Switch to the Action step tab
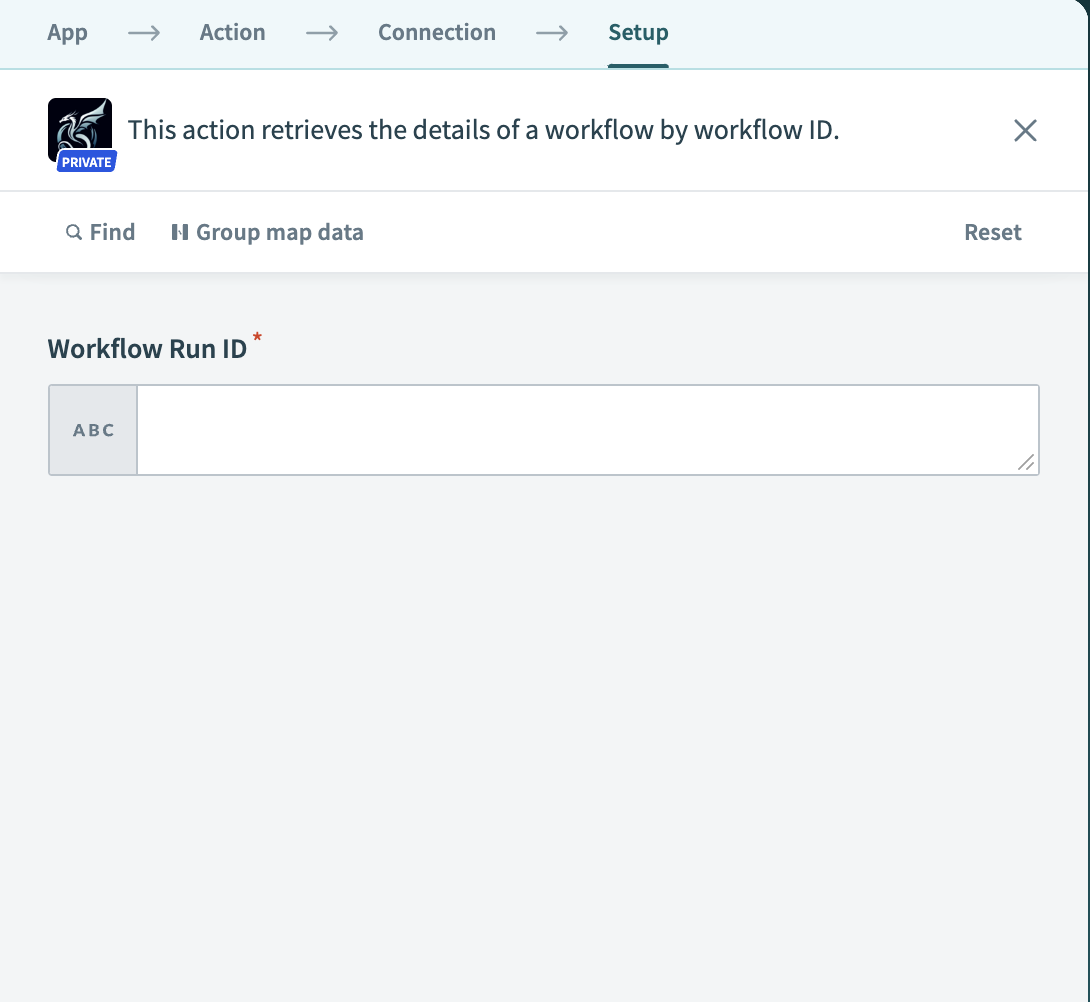The height and width of the screenshot is (1002, 1090). 232,33
